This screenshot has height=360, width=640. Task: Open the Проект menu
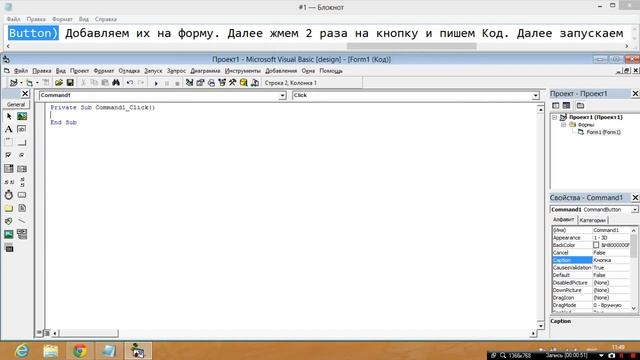pyautogui.click(x=79, y=71)
